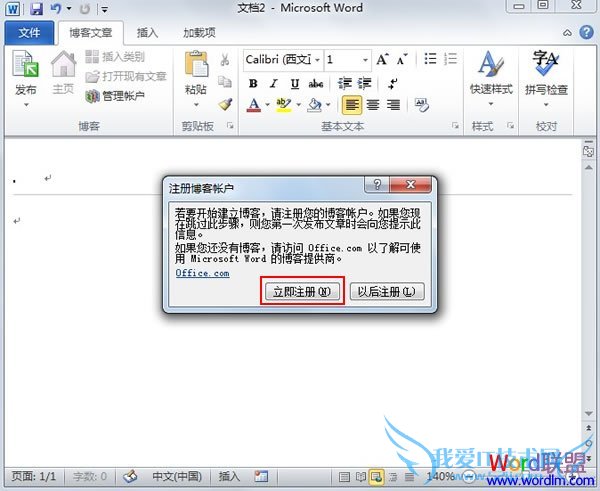This screenshot has height=491, width=600.
Task: Click Register Now (立即注册) button
Action: coord(302,292)
